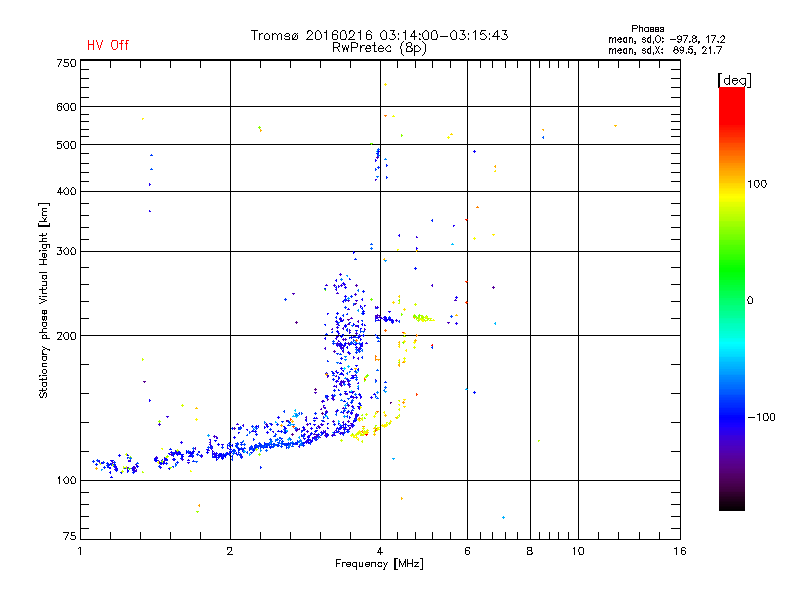The image size is (800, 600).
Task: Click the x-axis tick '10'
Action: point(578,551)
